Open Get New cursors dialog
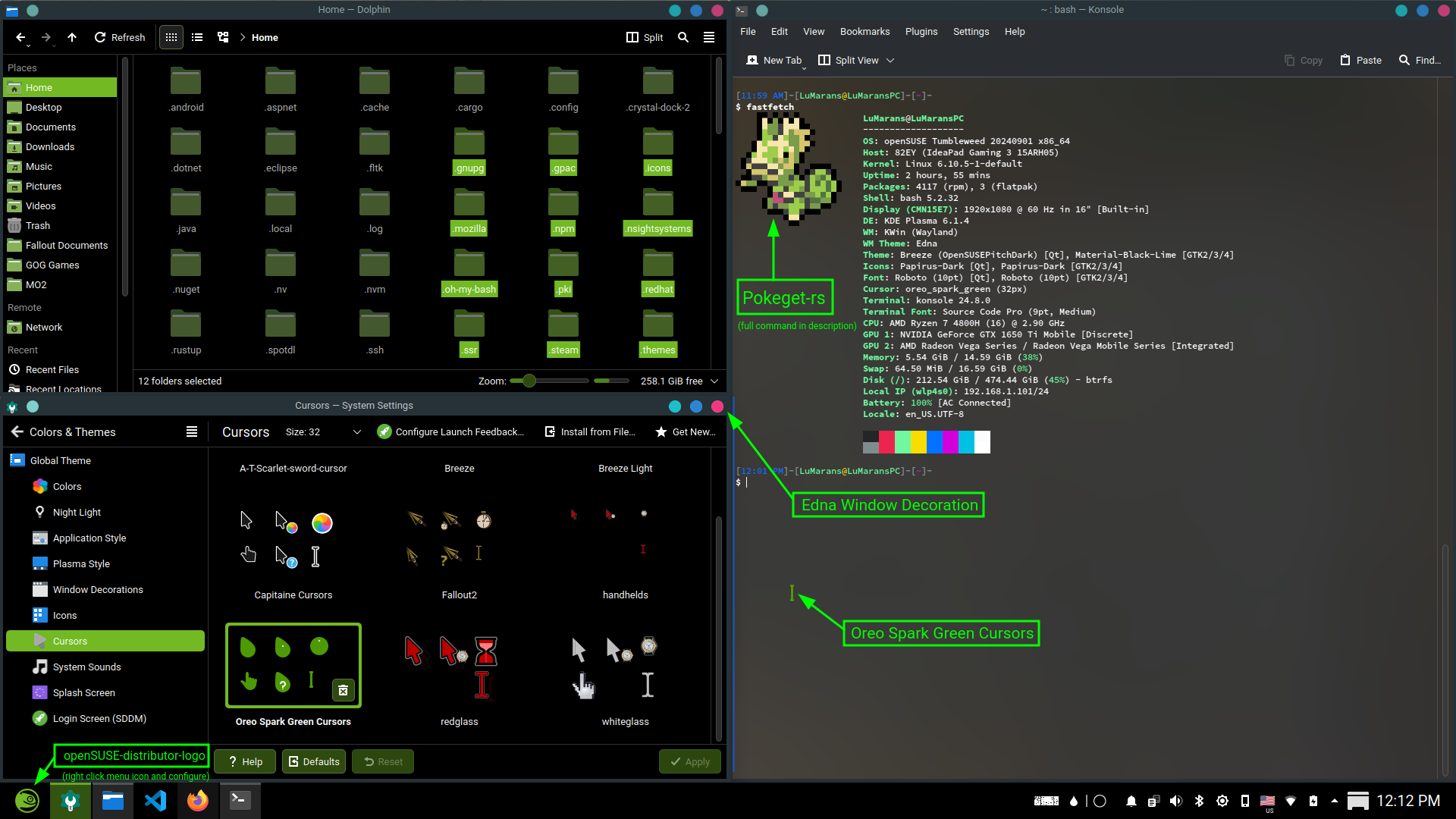The height and width of the screenshot is (819, 1456). [686, 431]
